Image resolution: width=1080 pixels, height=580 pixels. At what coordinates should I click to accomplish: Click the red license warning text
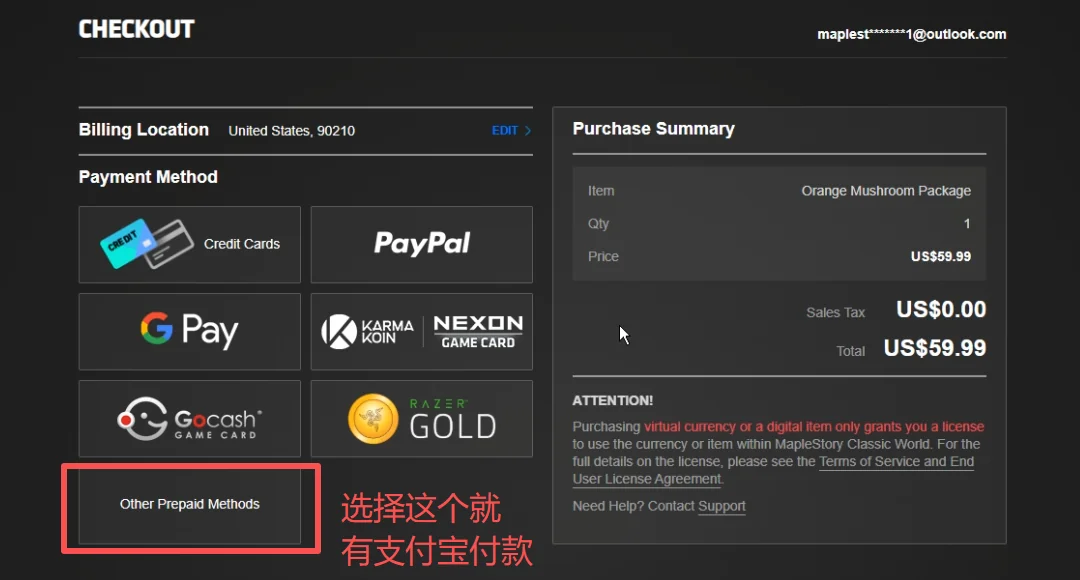pos(813,426)
